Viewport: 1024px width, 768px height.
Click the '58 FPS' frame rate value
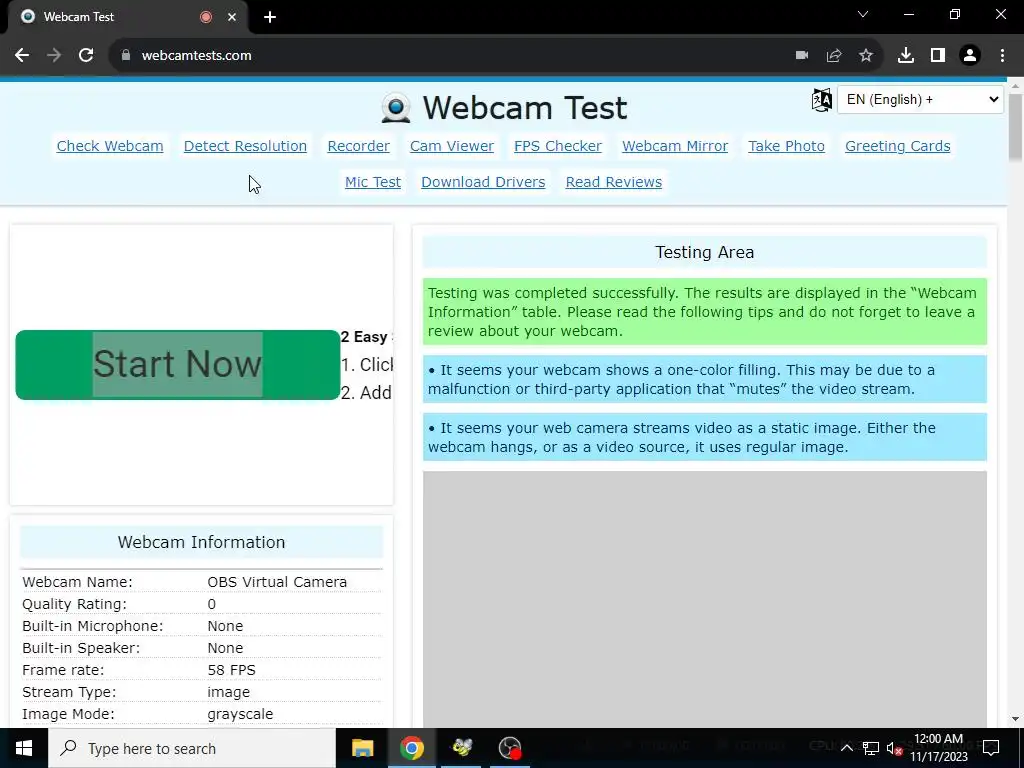pos(231,670)
